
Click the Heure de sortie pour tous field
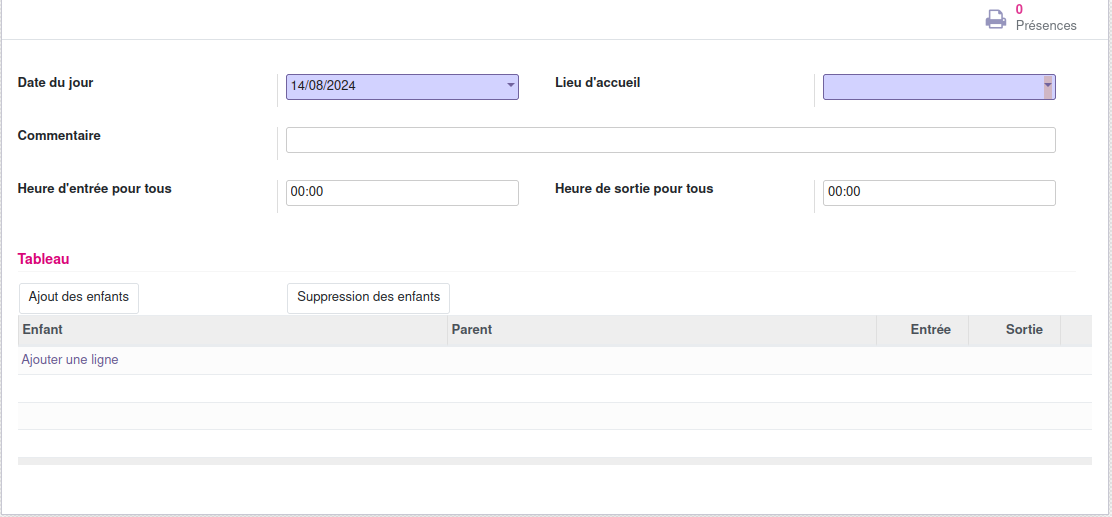[938, 193]
